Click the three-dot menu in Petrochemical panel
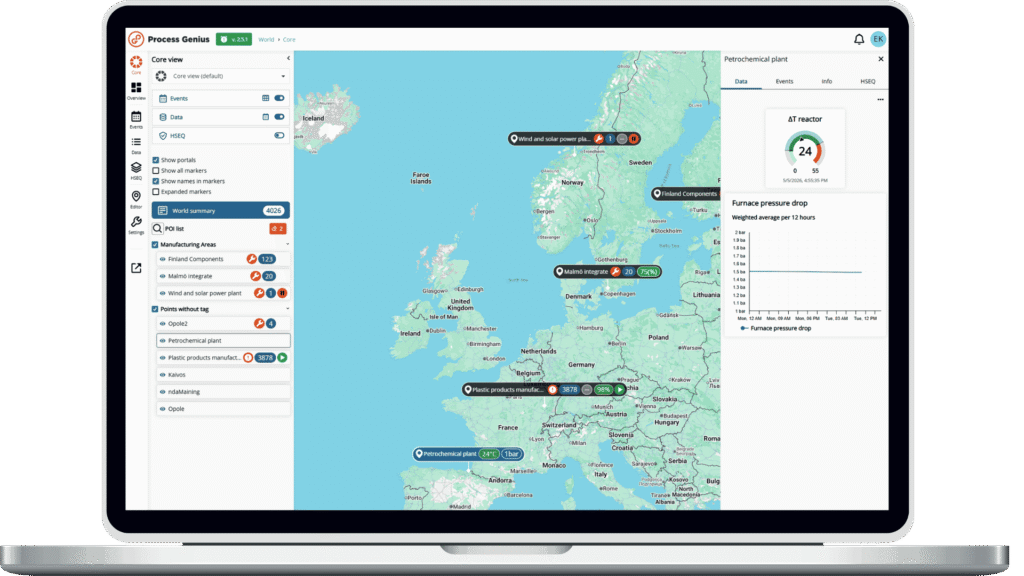The width and height of the screenshot is (1024, 576). coord(880,100)
